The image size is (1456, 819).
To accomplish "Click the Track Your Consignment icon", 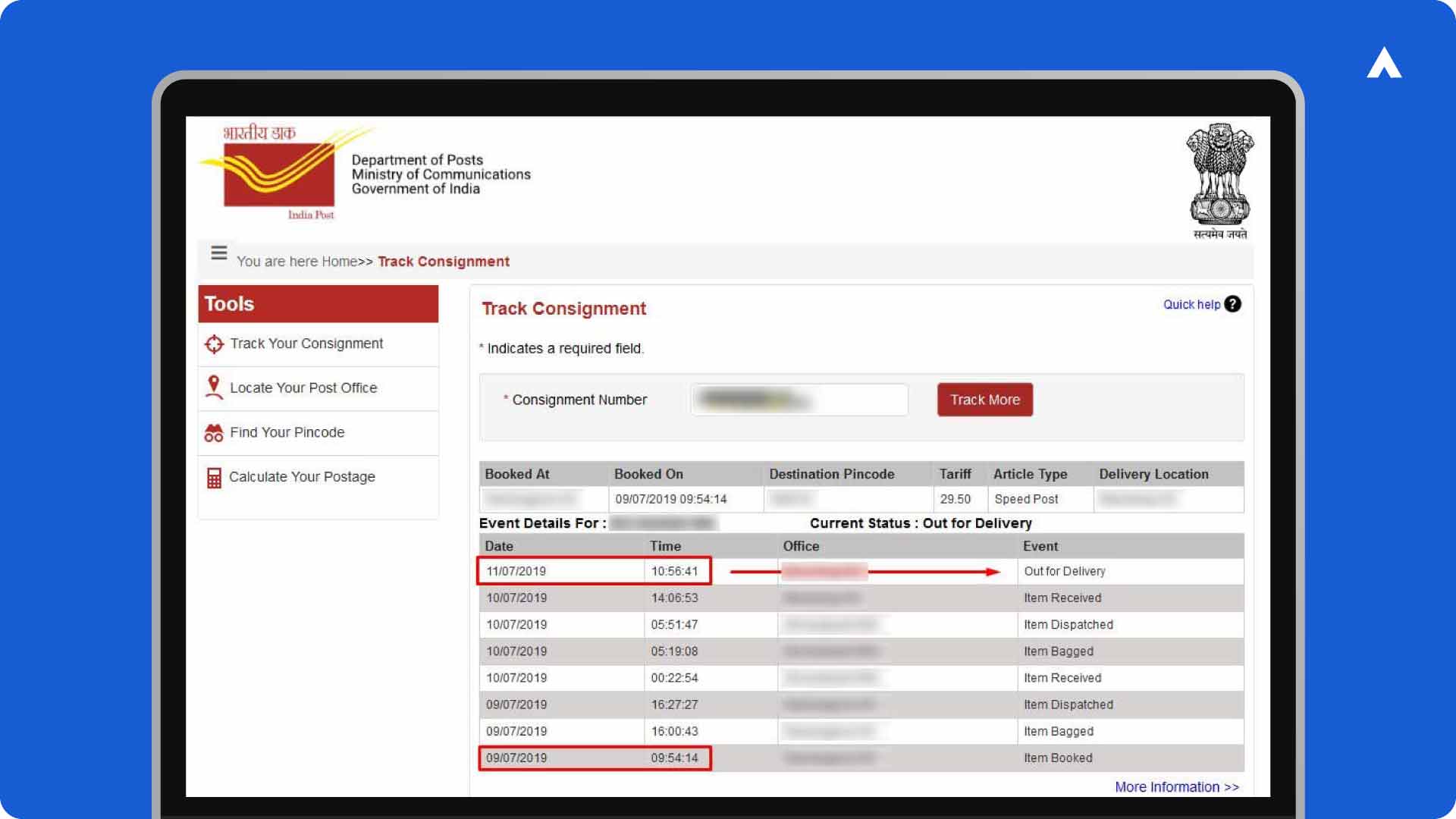I will click(213, 343).
